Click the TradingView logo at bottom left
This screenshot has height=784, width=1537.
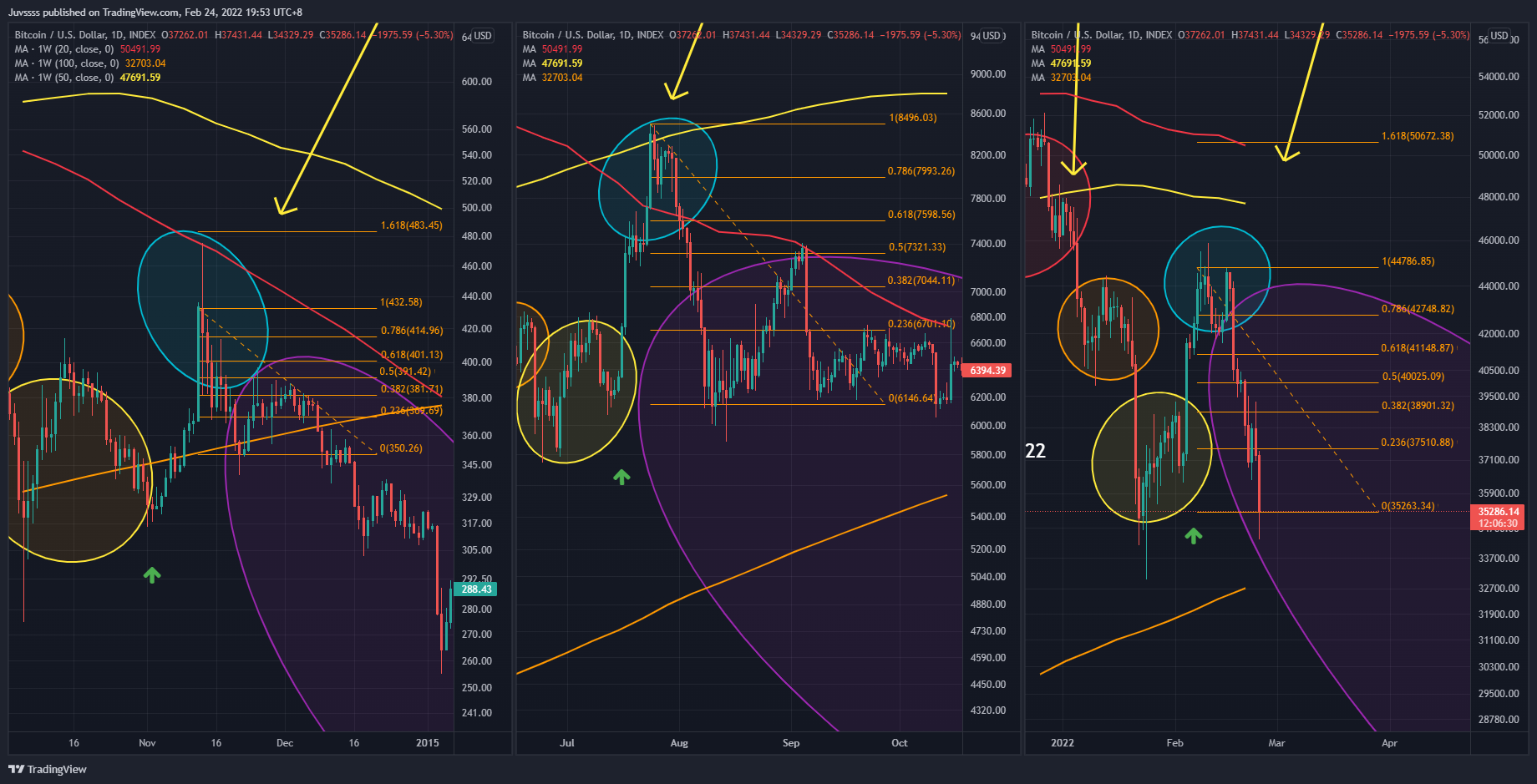(x=48, y=769)
